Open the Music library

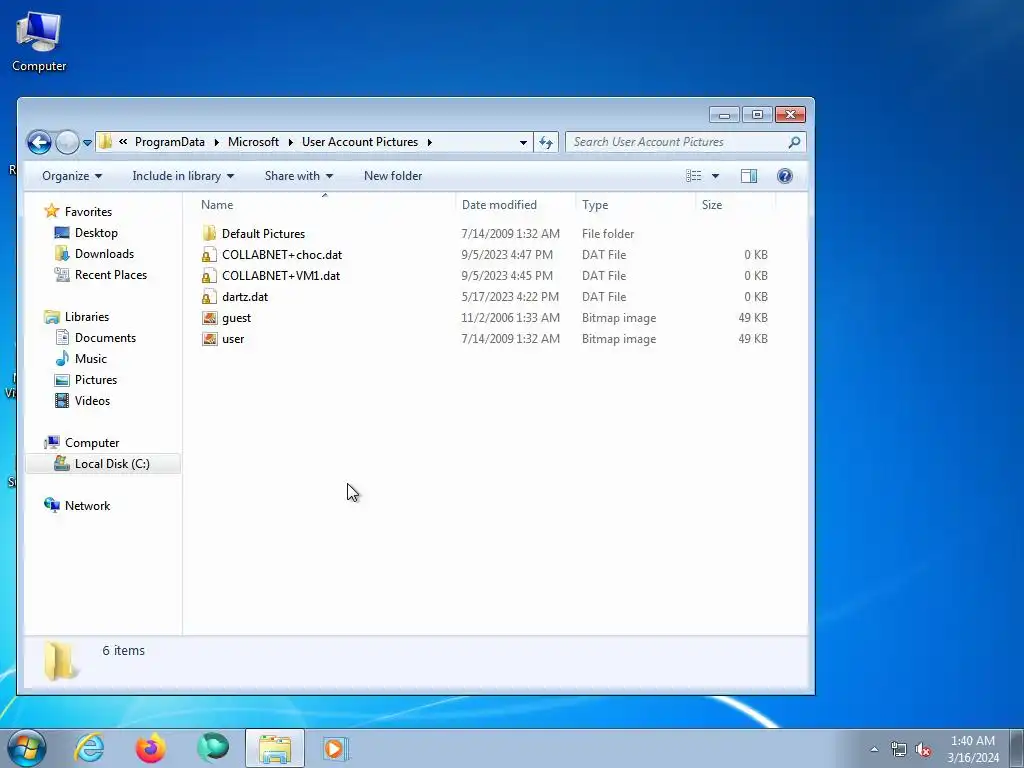click(90, 359)
